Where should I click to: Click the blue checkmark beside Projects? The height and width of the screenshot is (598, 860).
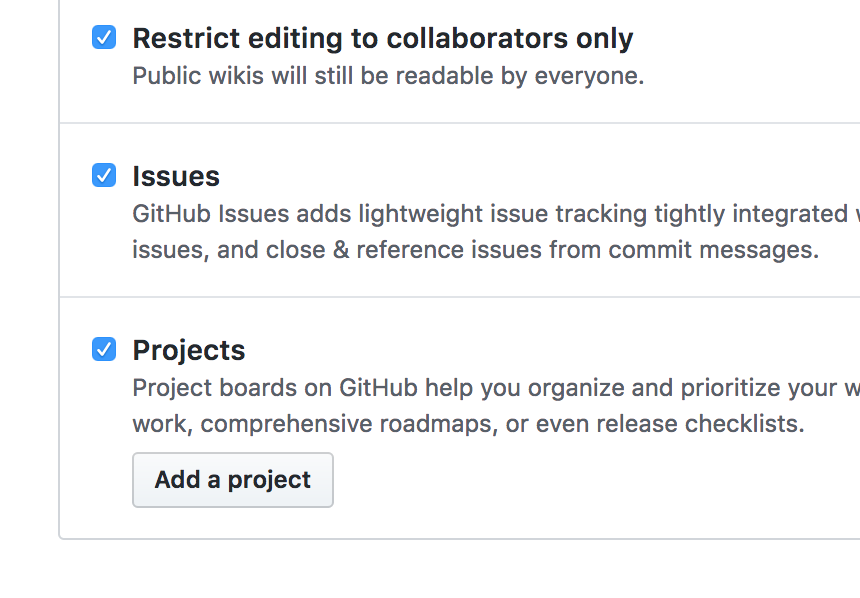[104, 349]
